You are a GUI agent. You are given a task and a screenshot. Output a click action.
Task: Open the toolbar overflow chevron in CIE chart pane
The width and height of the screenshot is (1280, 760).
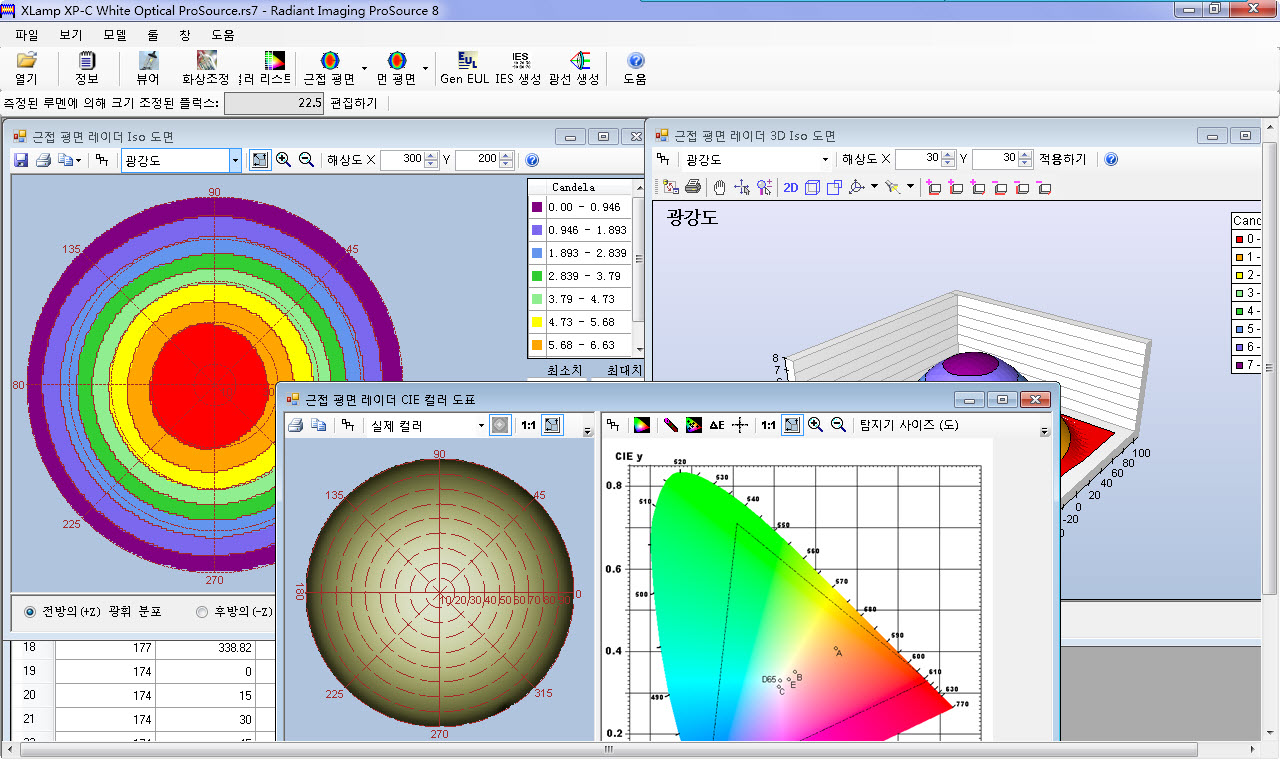(x=1044, y=432)
